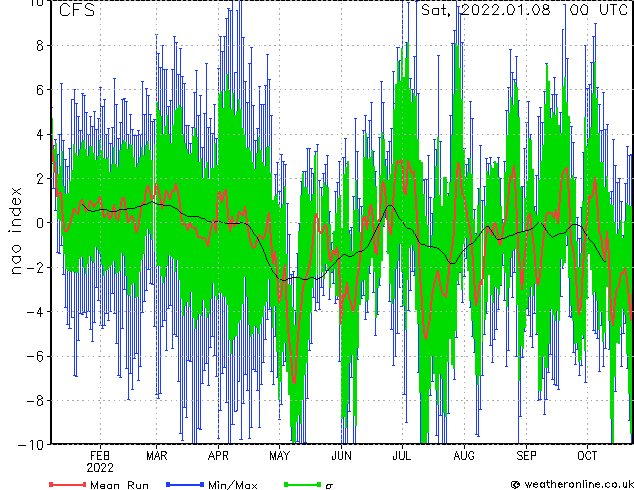Click the Min/Max legend label

232,485
